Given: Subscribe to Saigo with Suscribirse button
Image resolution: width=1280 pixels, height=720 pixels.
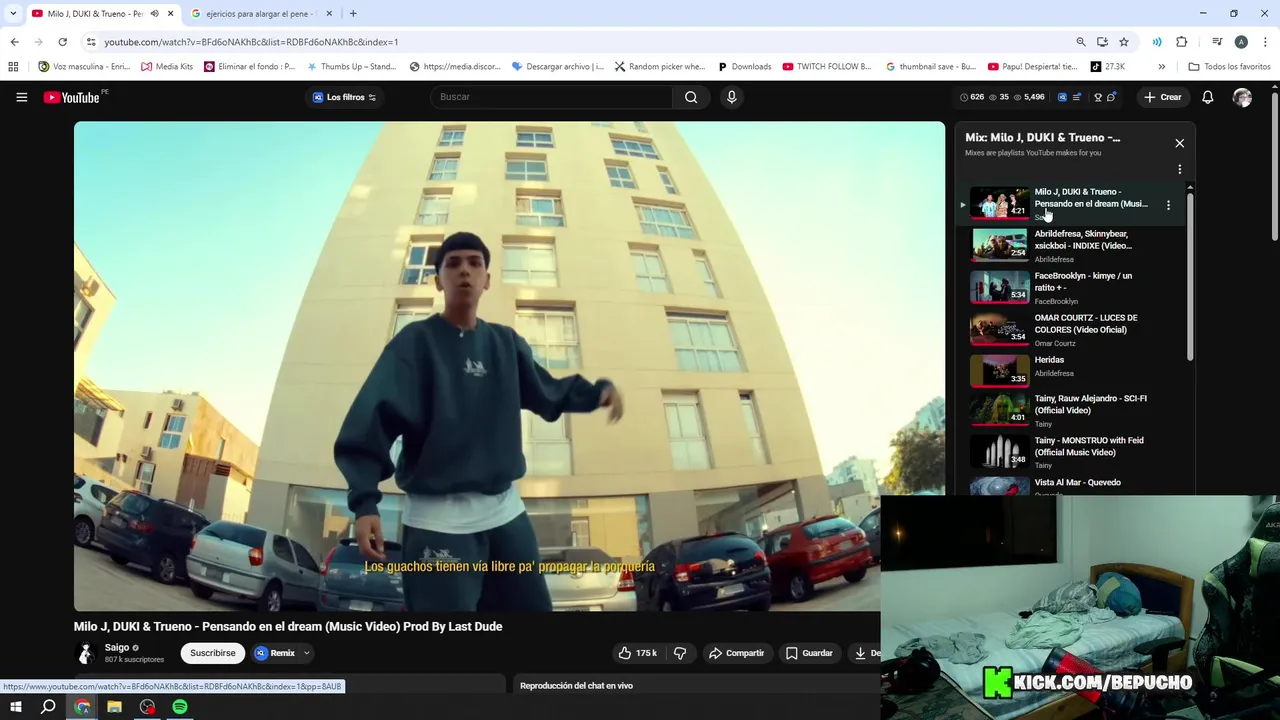Looking at the screenshot, I should pyautogui.click(x=212, y=653).
